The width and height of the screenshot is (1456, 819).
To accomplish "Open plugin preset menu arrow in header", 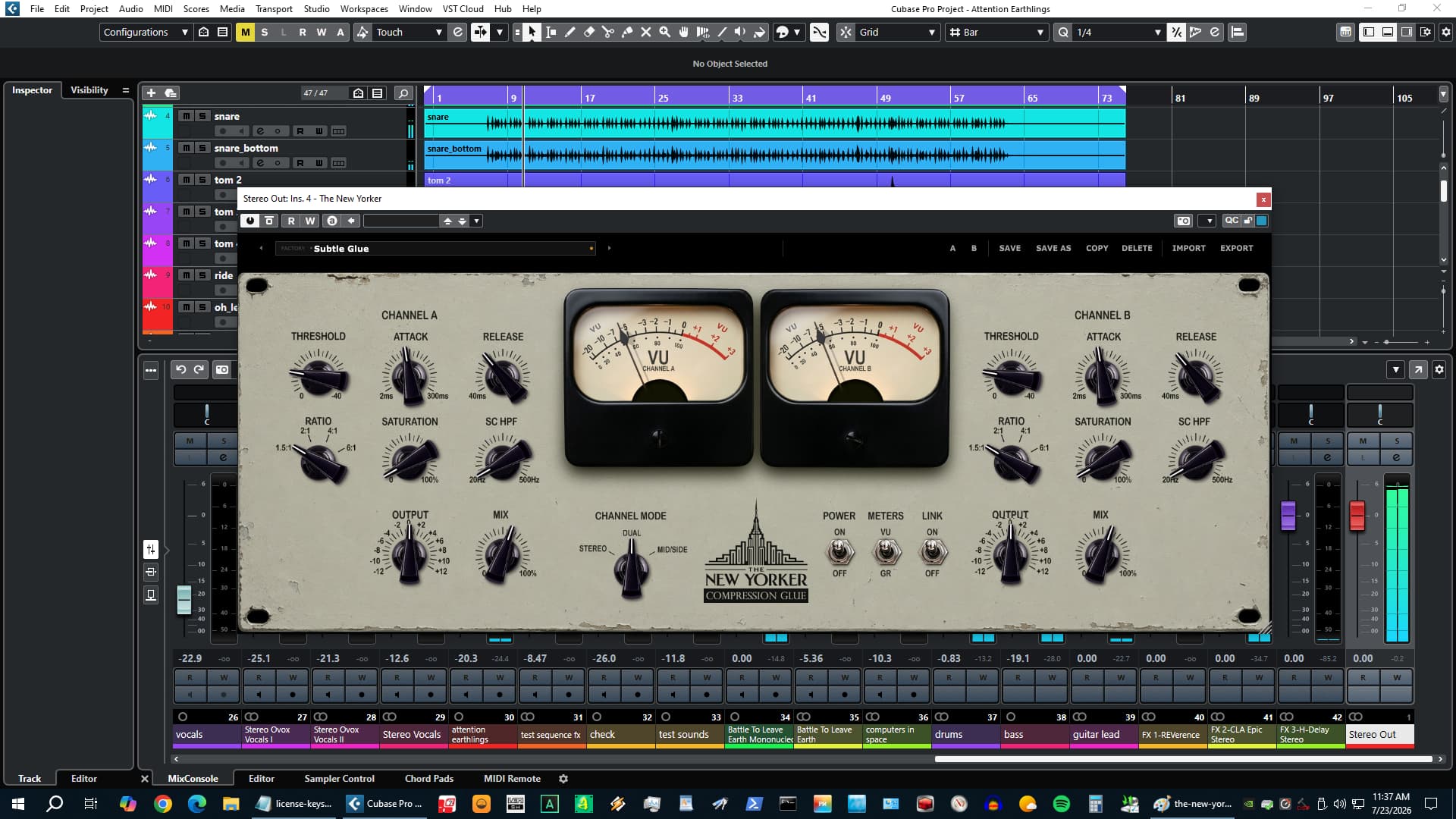I will pyautogui.click(x=476, y=221).
